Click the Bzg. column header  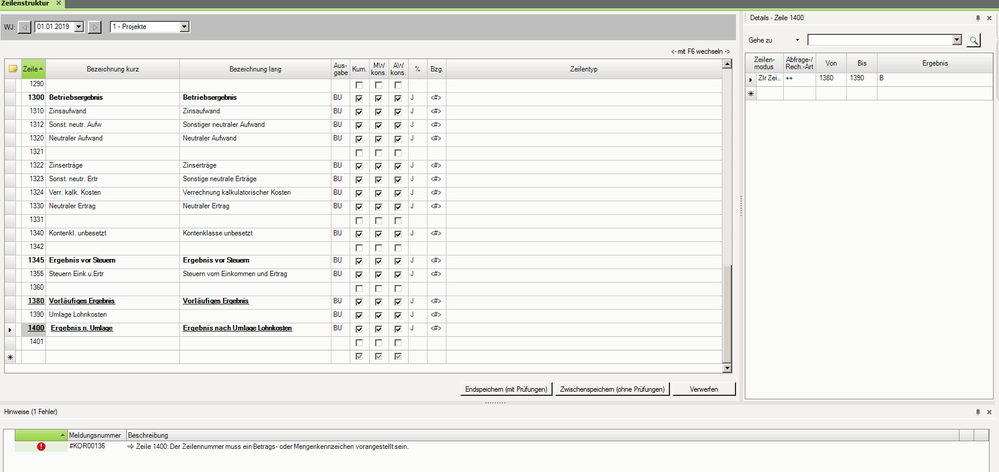pos(436,69)
